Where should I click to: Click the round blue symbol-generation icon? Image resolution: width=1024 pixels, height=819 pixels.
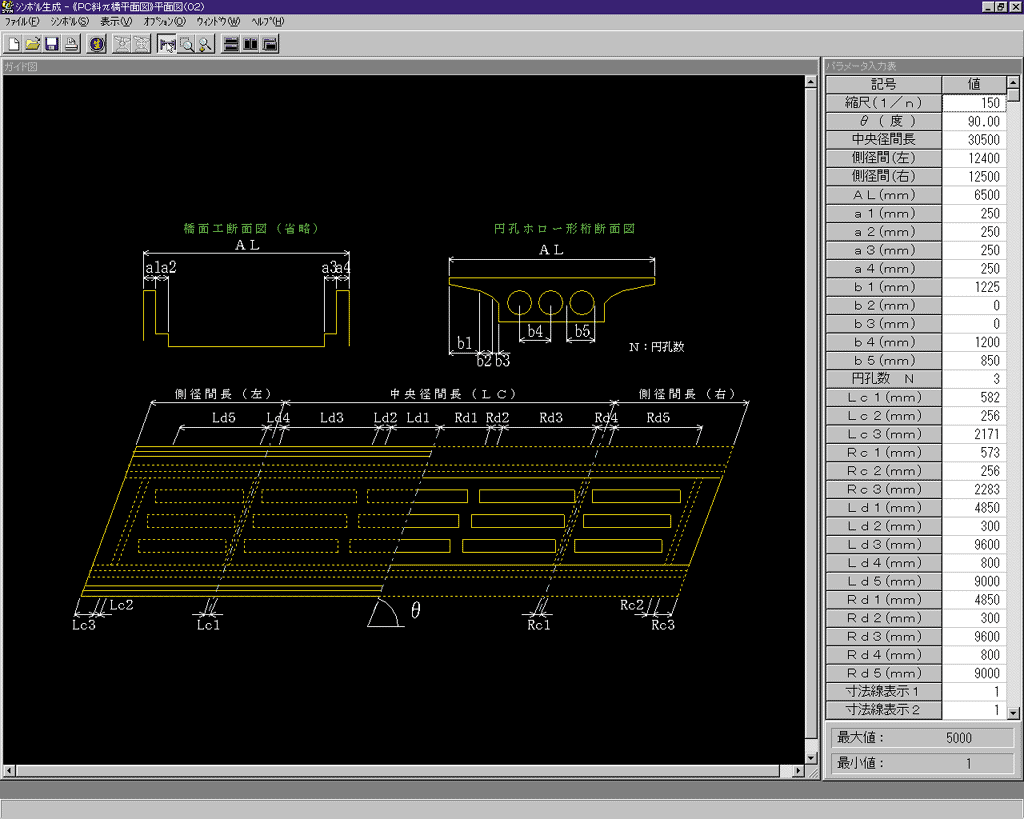pos(97,44)
